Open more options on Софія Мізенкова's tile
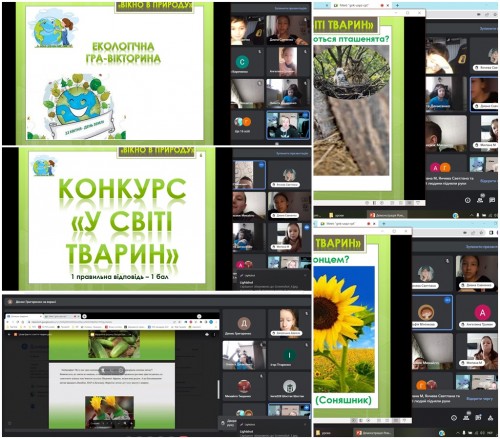 [x=447, y=300]
